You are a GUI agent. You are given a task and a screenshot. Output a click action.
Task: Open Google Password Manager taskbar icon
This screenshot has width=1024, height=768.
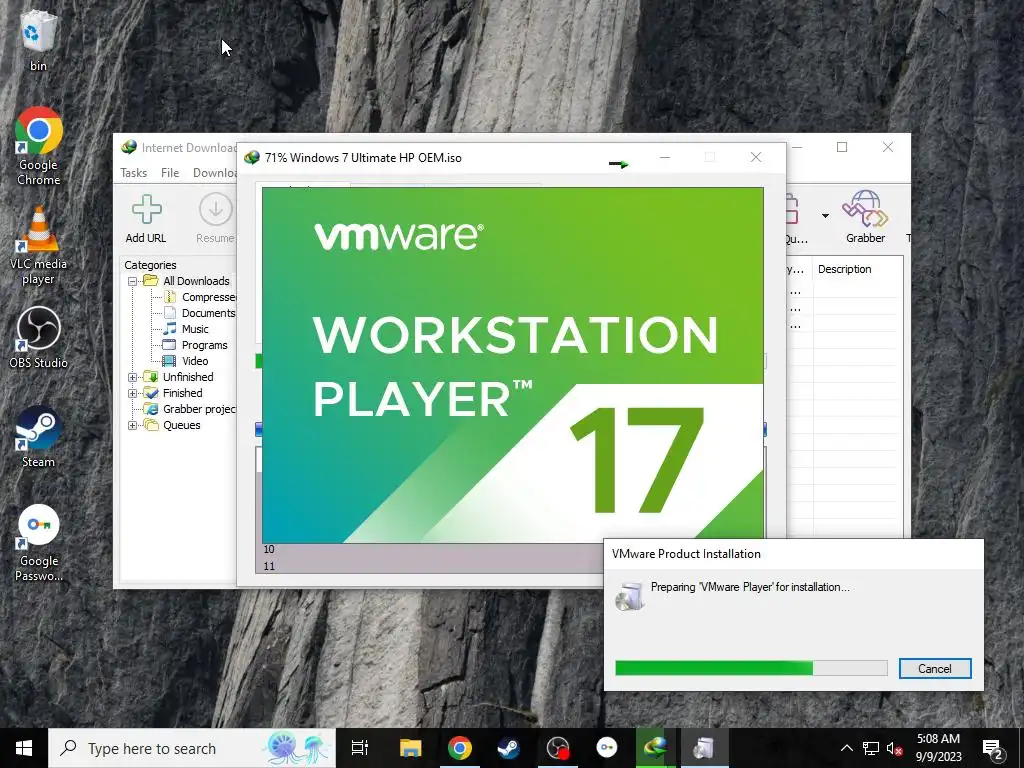(x=607, y=748)
